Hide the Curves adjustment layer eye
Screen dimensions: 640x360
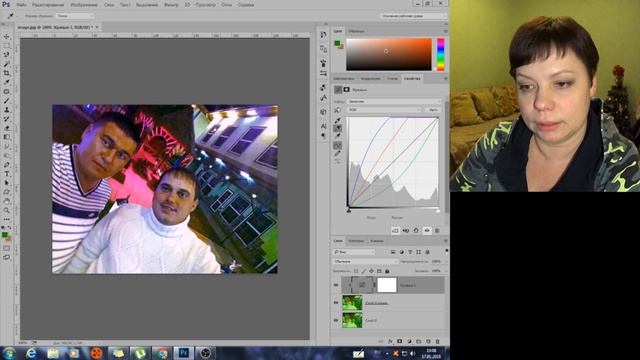pyautogui.click(x=336, y=285)
